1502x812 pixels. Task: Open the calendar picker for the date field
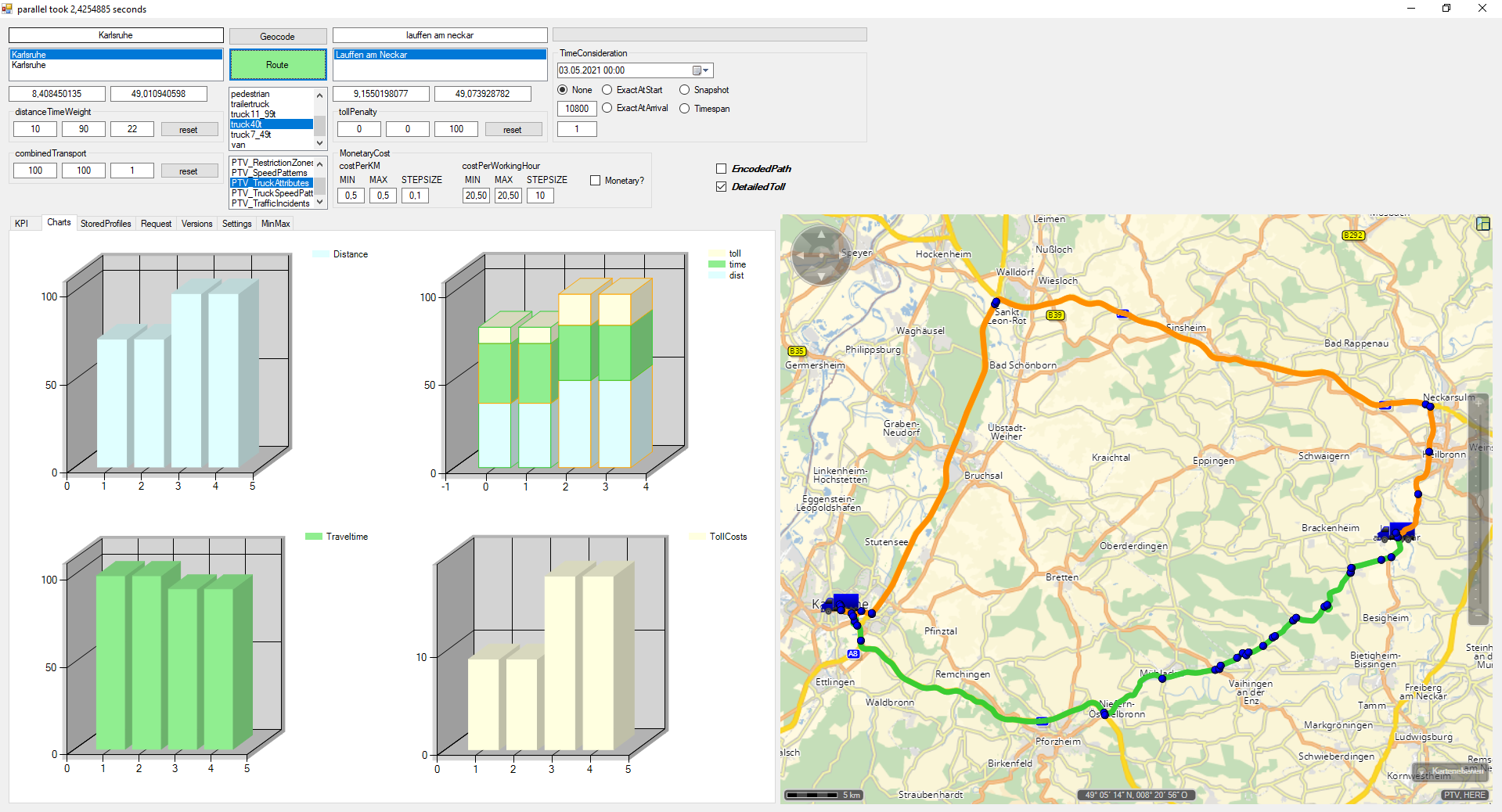[x=700, y=70]
